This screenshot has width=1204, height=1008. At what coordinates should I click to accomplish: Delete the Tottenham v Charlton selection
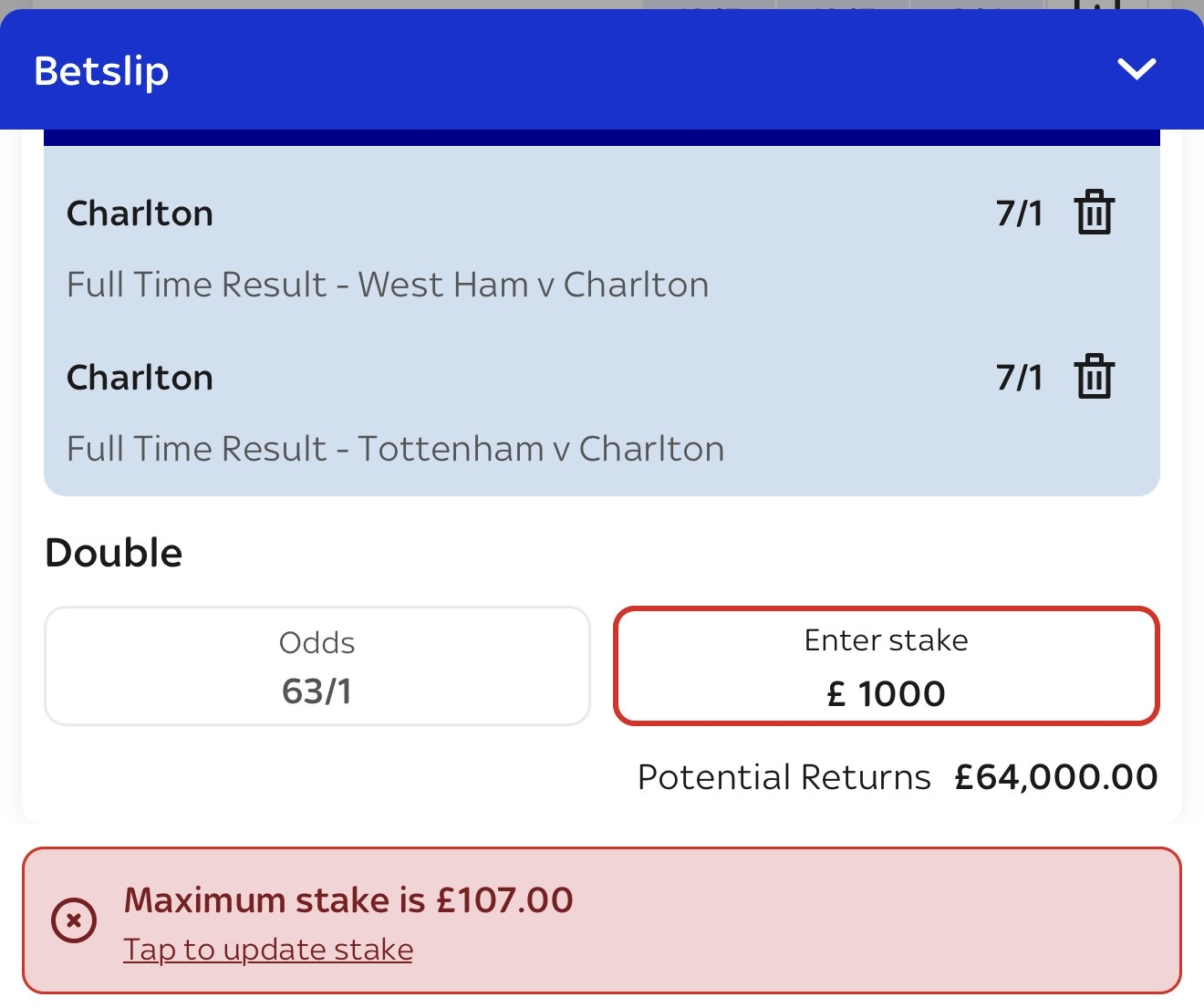1094,377
